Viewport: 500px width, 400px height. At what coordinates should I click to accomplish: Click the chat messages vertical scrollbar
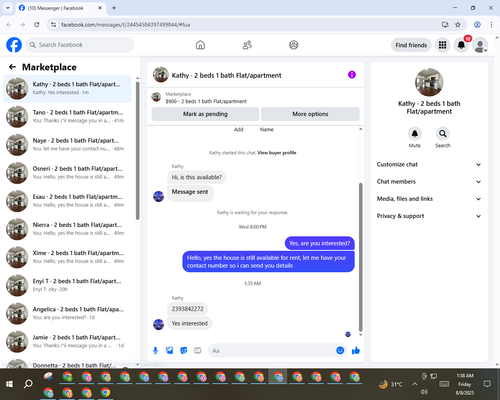point(360,257)
